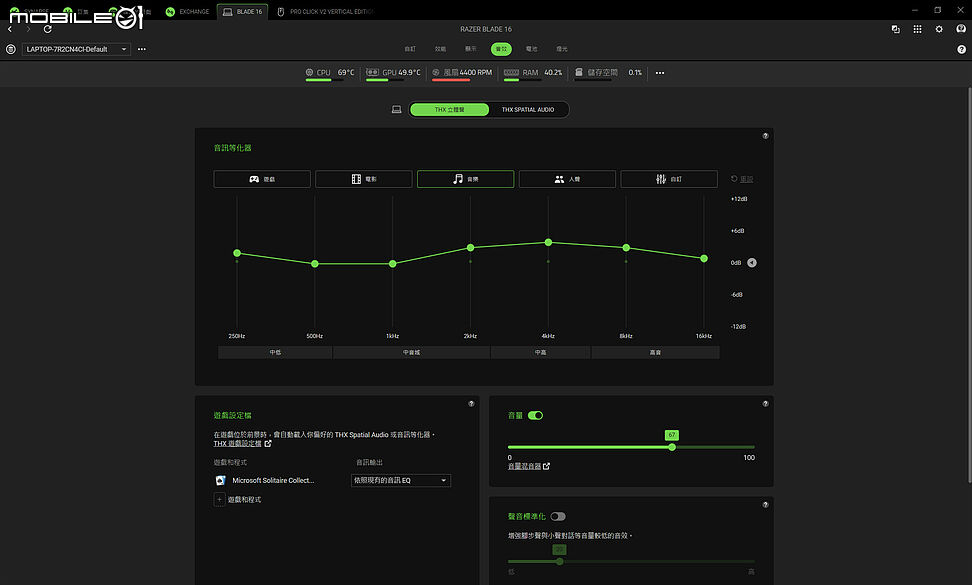
Task: Click the 儲存空間 storage status item
Action: tap(608, 74)
